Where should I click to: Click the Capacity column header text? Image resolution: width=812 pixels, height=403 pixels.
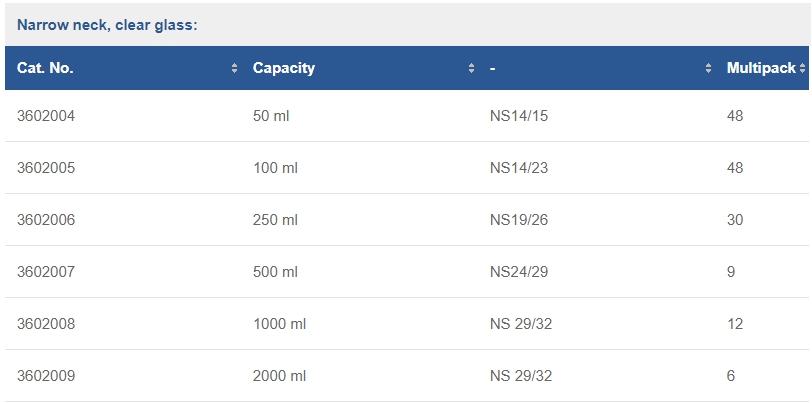[284, 68]
